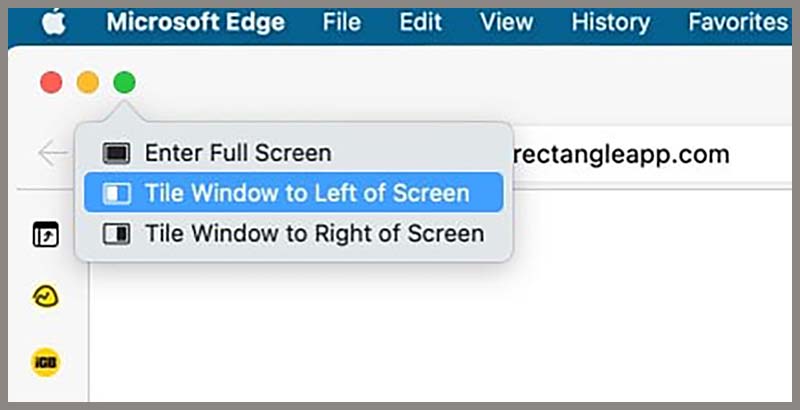Choose Enter Full Screen
This screenshot has width=800, height=410.
[237, 154]
